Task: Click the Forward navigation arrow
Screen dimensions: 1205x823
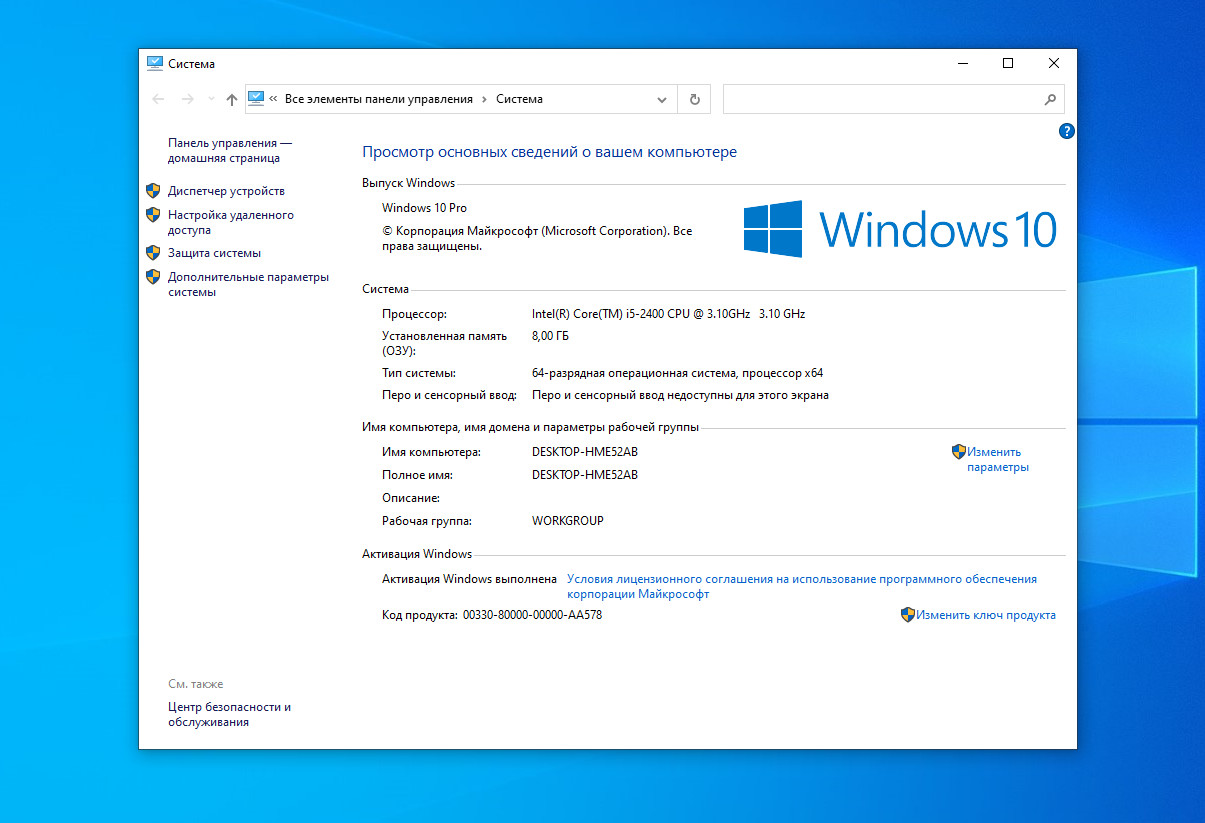Action: [187, 99]
